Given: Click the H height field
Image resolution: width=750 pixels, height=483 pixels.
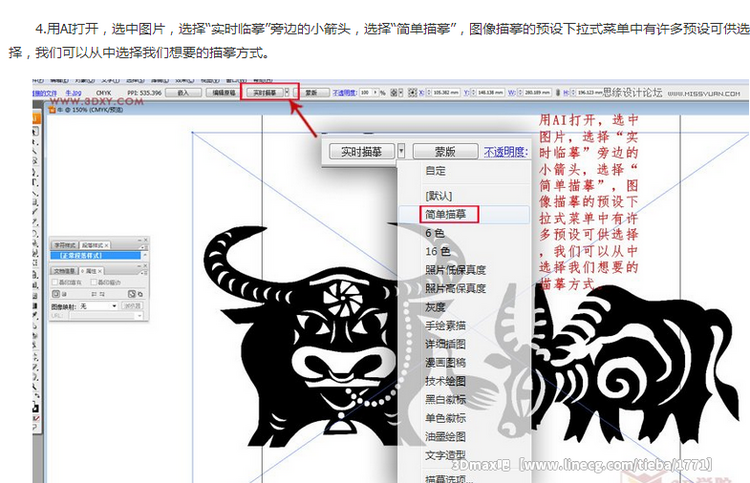Looking at the screenshot, I should [x=589, y=92].
